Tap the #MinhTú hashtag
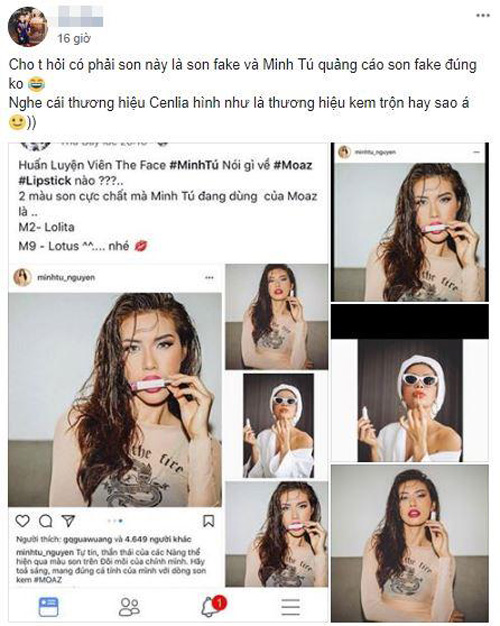The image size is (500, 626). tap(194, 165)
